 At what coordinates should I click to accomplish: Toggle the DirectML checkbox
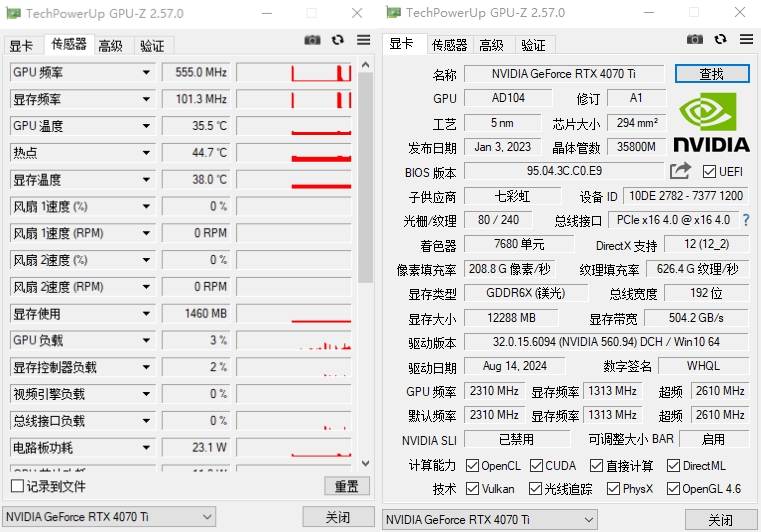[x=673, y=466]
